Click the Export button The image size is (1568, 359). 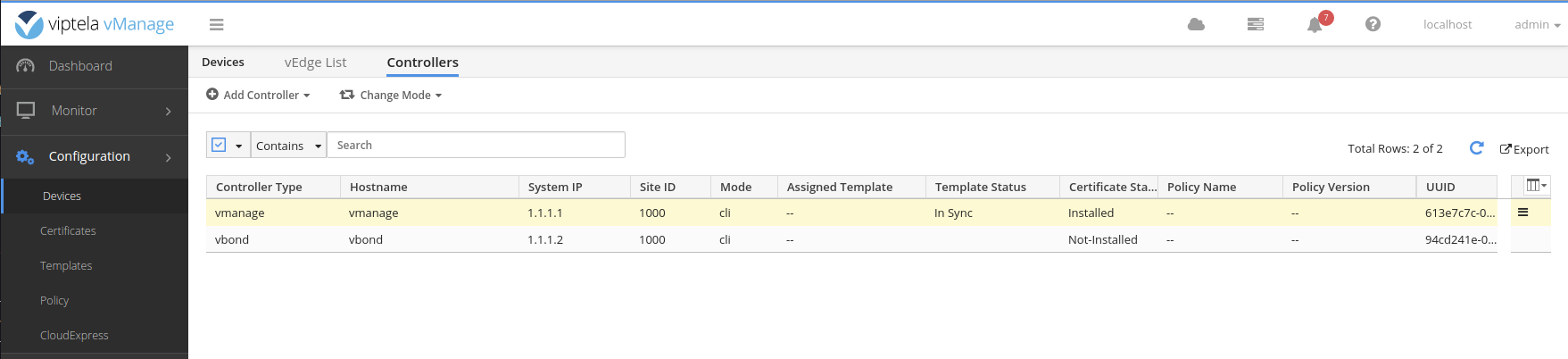pyautogui.click(x=1524, y=149)
